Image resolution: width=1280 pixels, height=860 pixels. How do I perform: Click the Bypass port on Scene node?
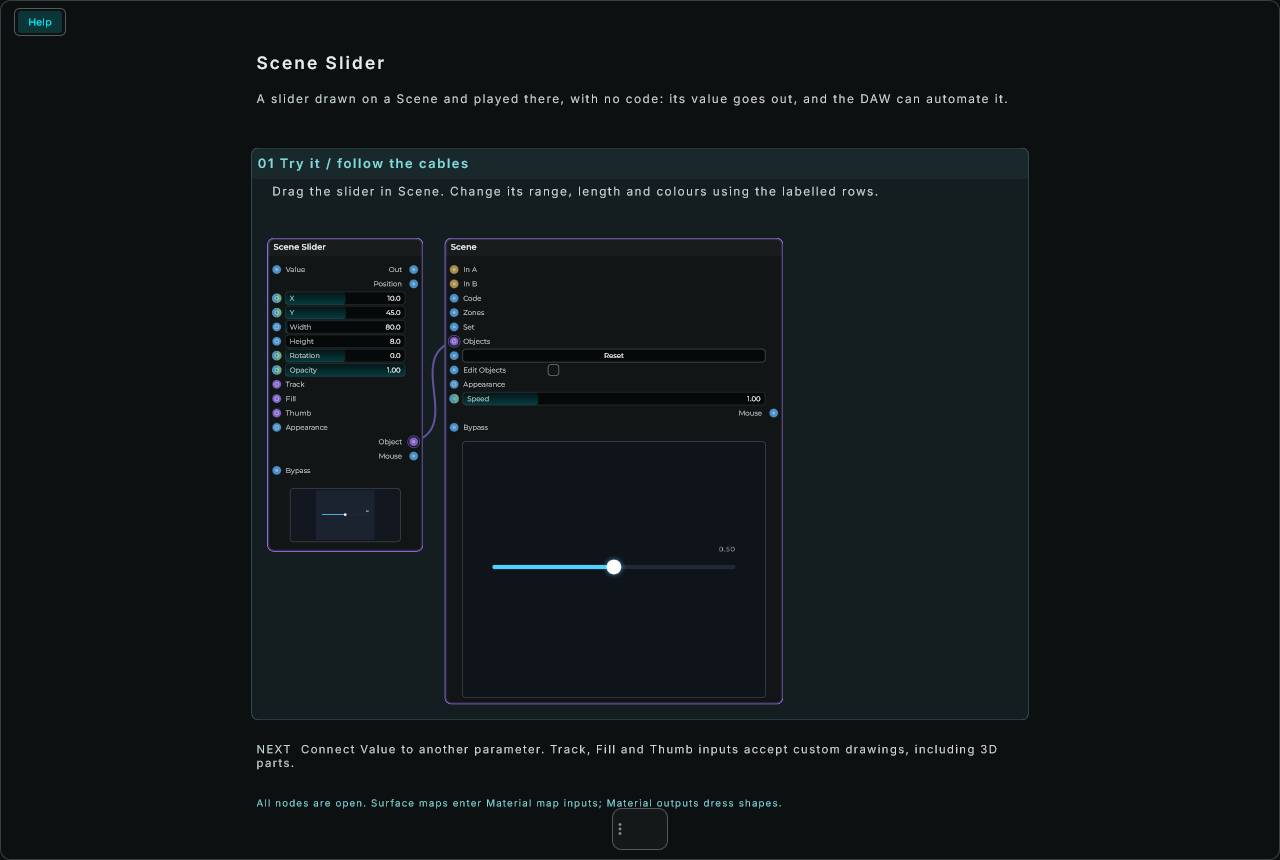[x=454, y=428]
